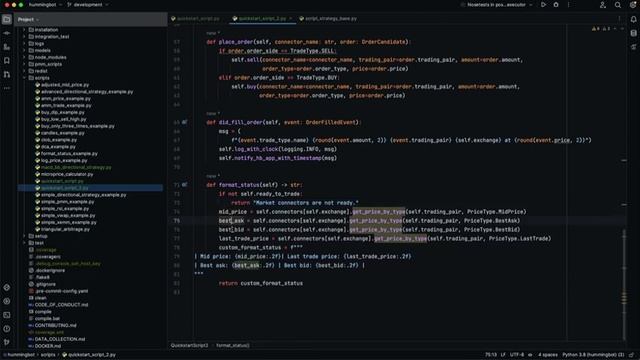
Task: Open Search Everywhere magnifier icon
Action: [618, 5]
